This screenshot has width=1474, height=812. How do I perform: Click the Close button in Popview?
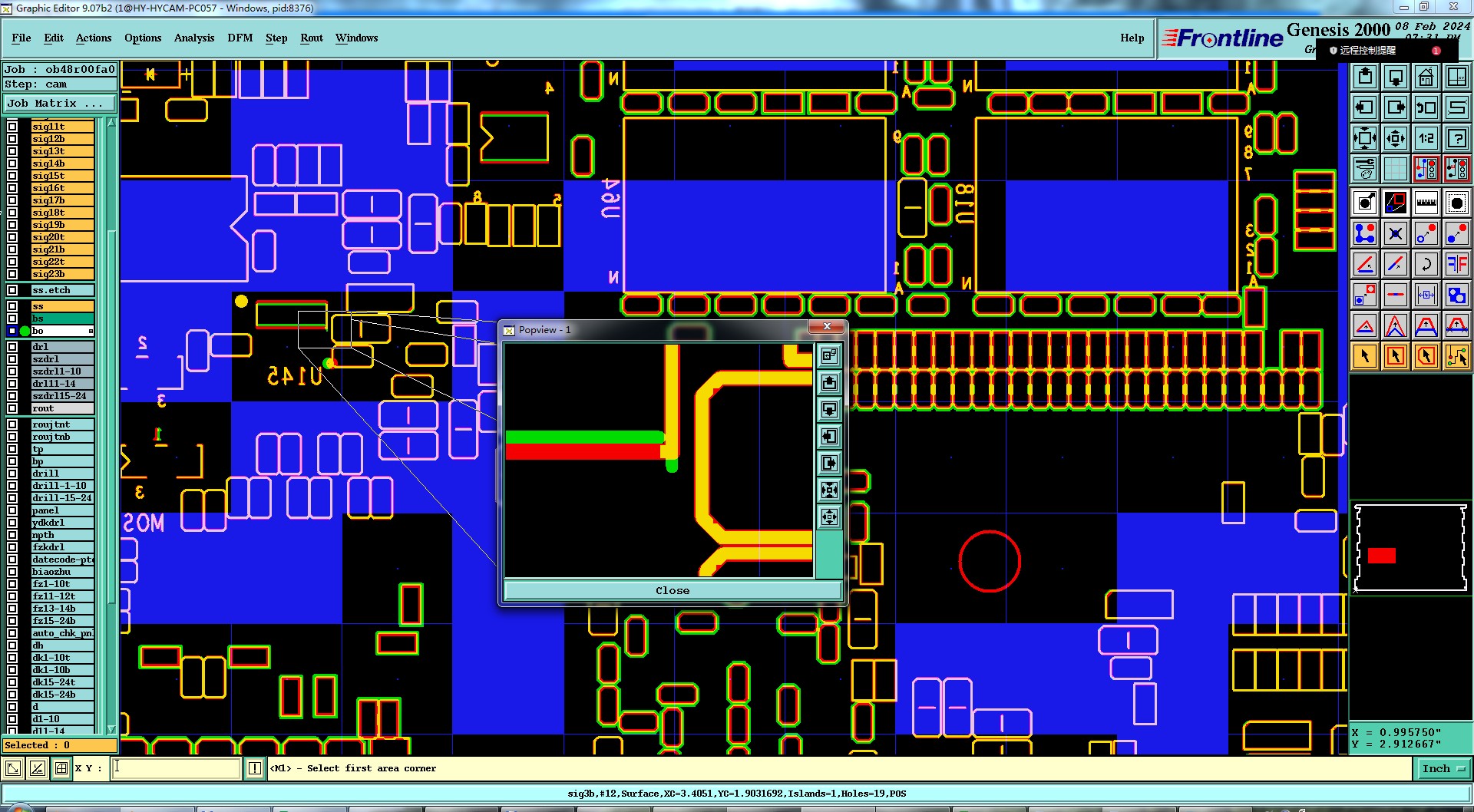[x=673, y=590]
